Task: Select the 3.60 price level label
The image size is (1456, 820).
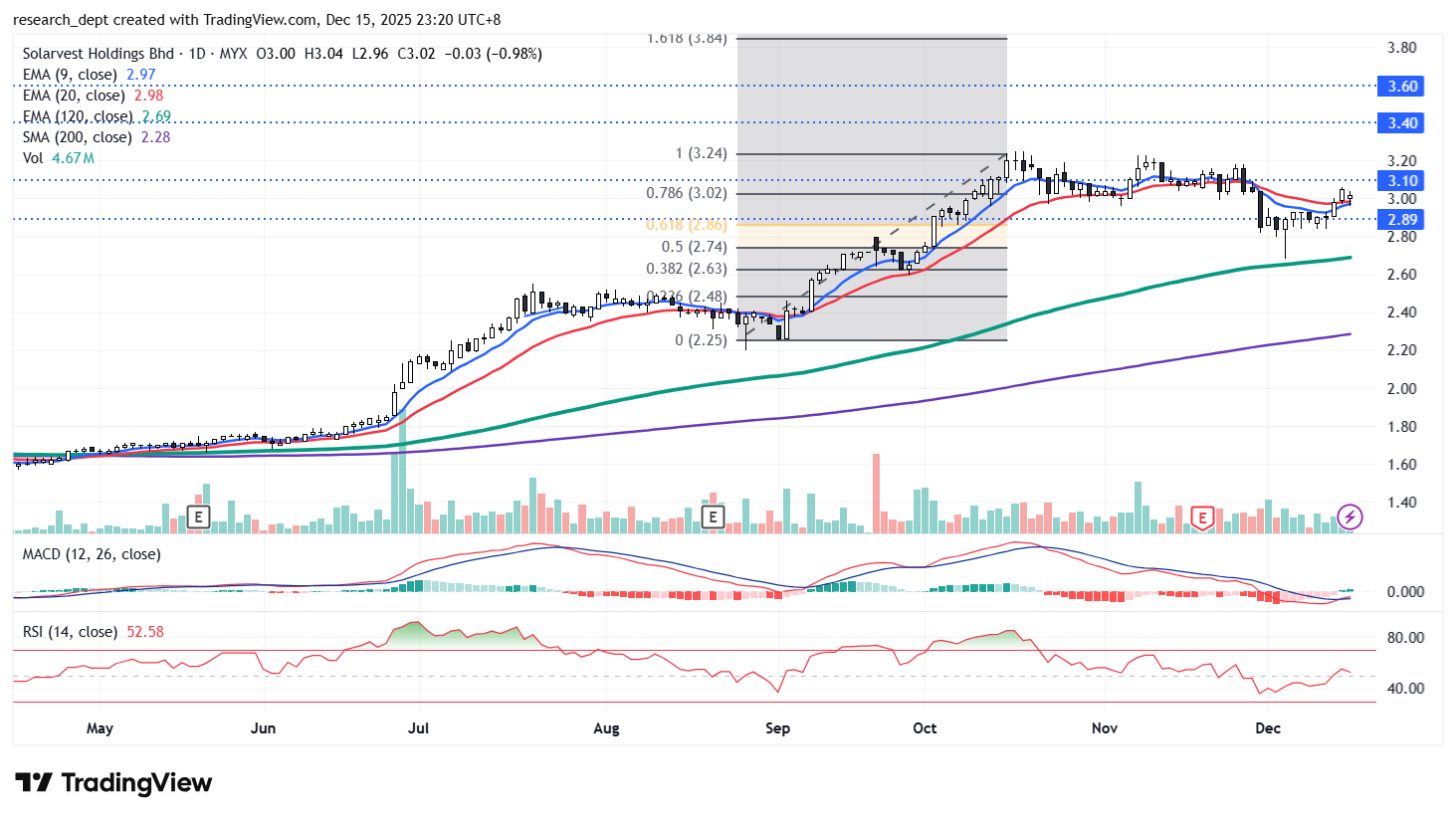Action: click(x=1402, y=87)
